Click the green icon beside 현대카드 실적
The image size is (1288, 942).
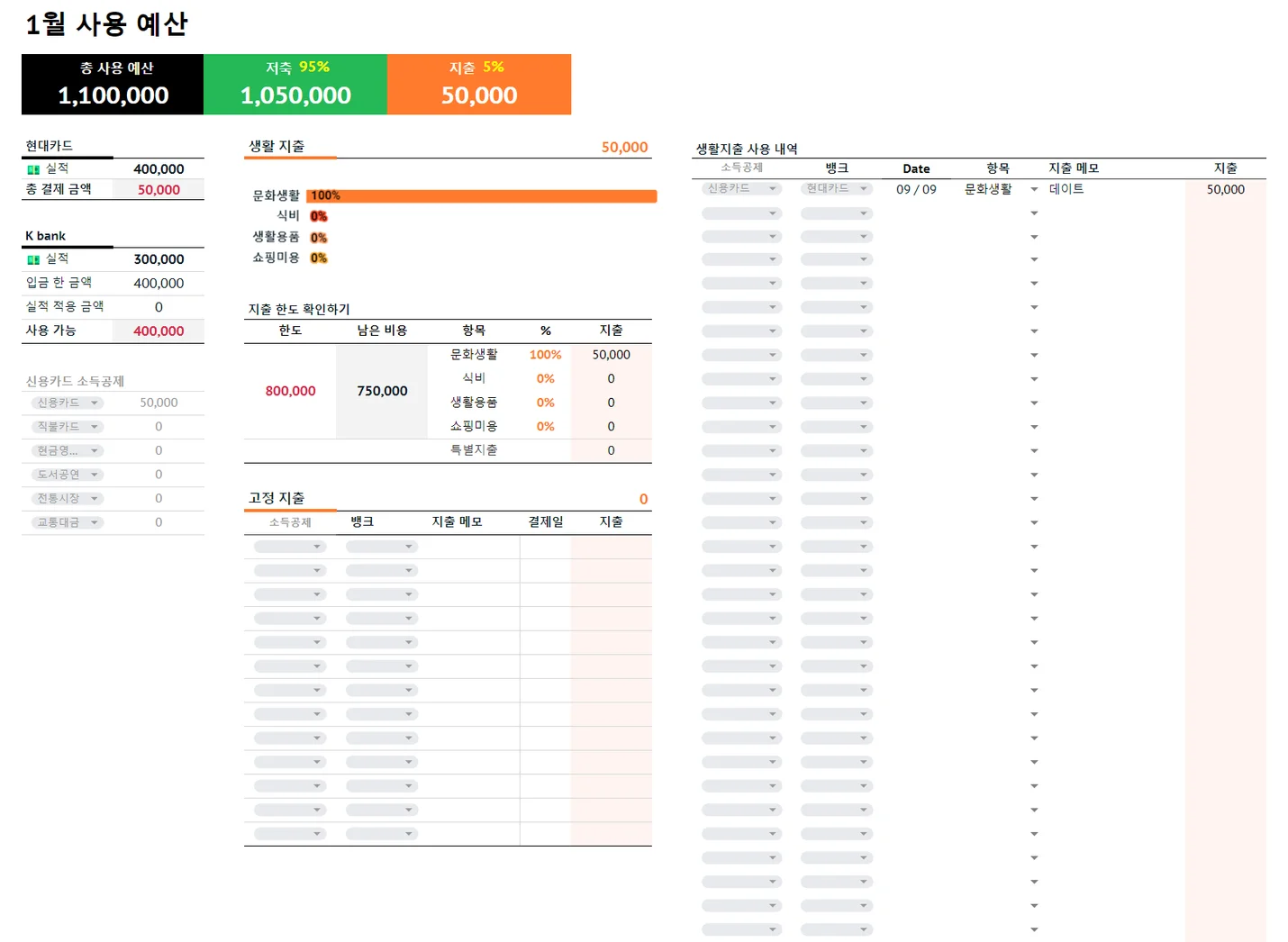pos(33,169)
